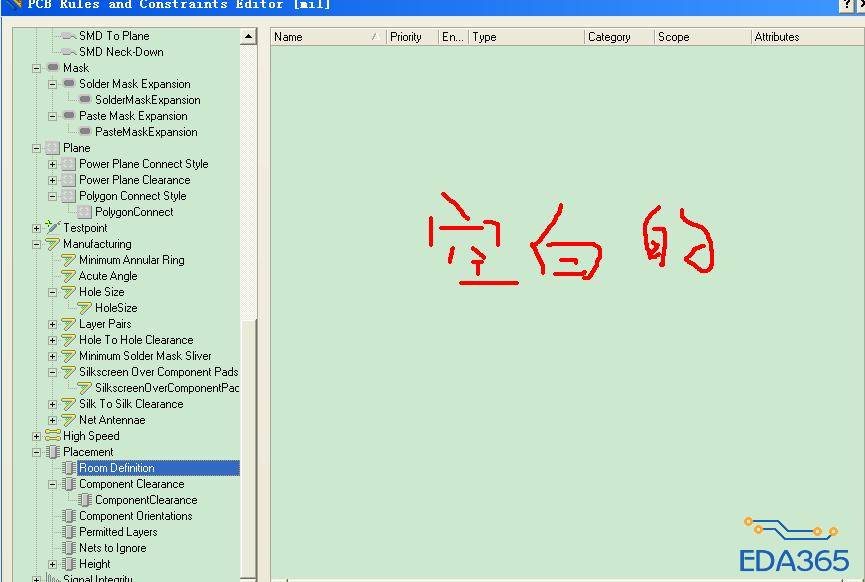
Task: Click the Silk To Silk Clearance icon
Action: 68,404
